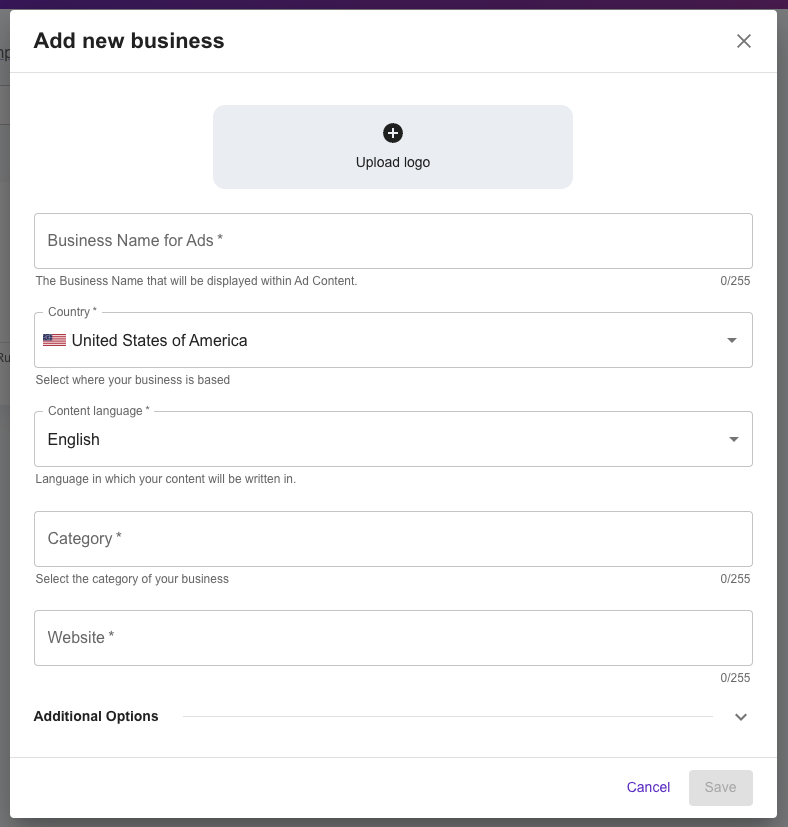Select the United States of America value
The width and height of the screenshot is (788, 827).
coord(159,341)
